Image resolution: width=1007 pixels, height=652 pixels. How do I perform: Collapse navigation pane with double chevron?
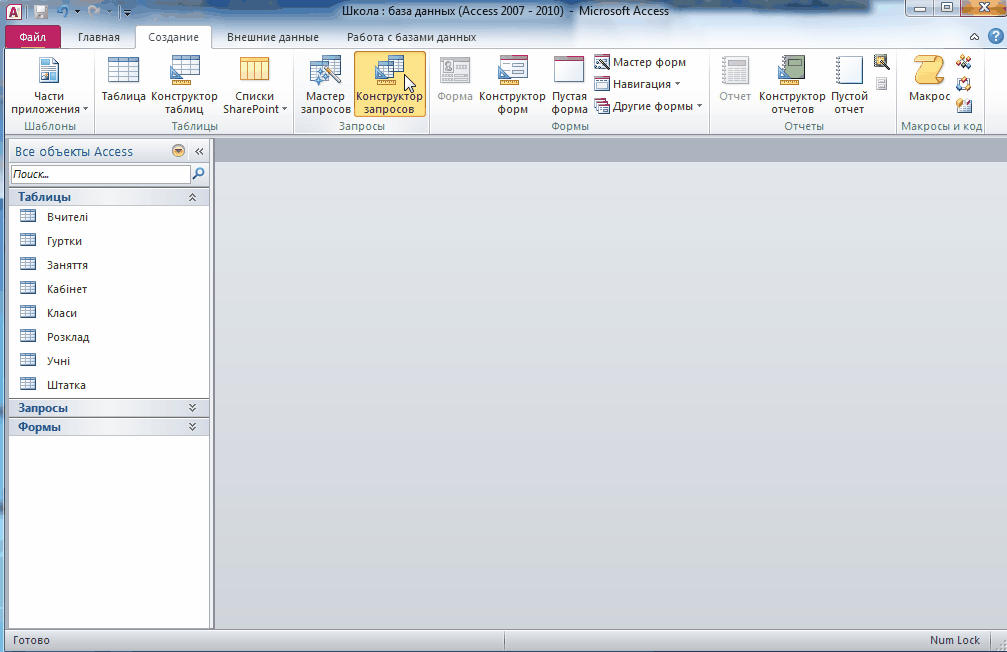(x=199, y=152)
